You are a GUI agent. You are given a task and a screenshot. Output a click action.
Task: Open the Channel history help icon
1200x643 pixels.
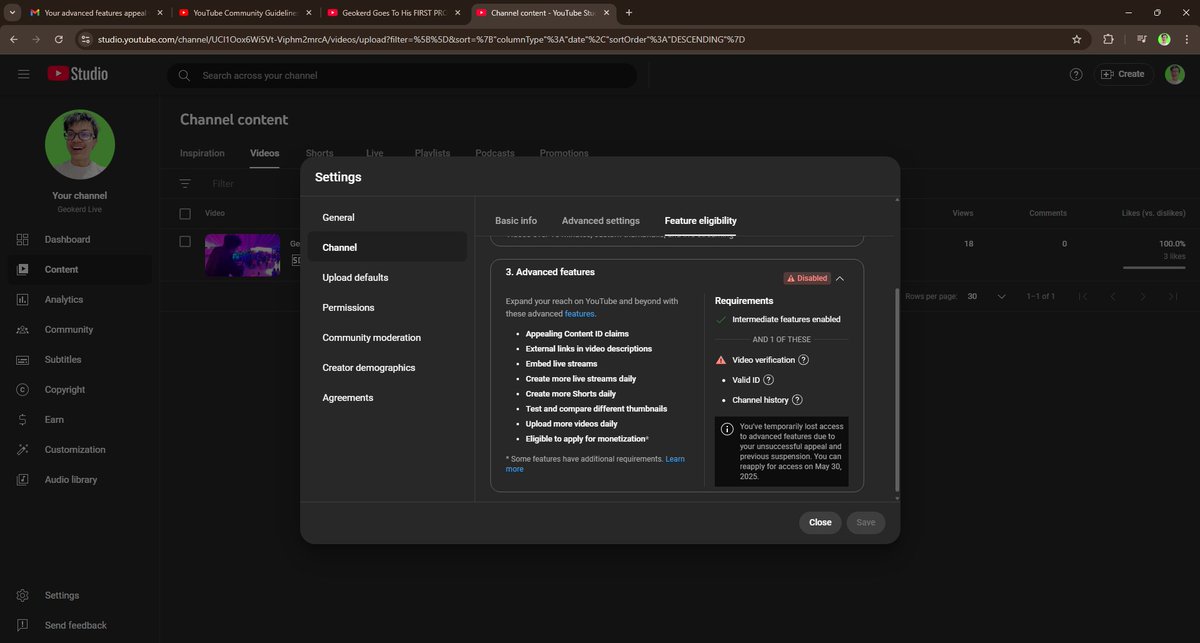797,400
